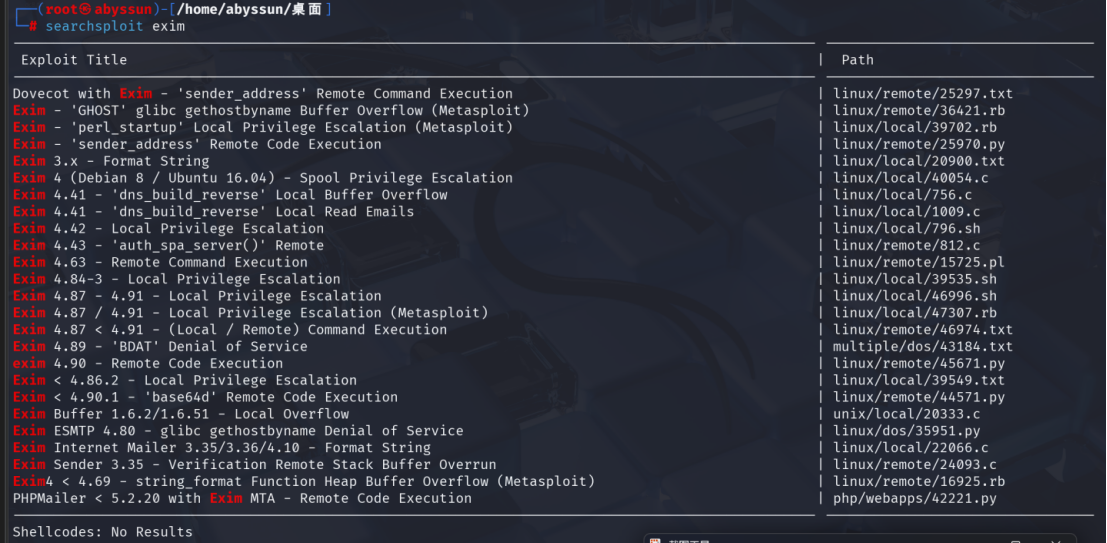
Task: Select Exim Buffer 1.6.2/1.6.51 Local Overflow title
Action: tap(181, 414)
